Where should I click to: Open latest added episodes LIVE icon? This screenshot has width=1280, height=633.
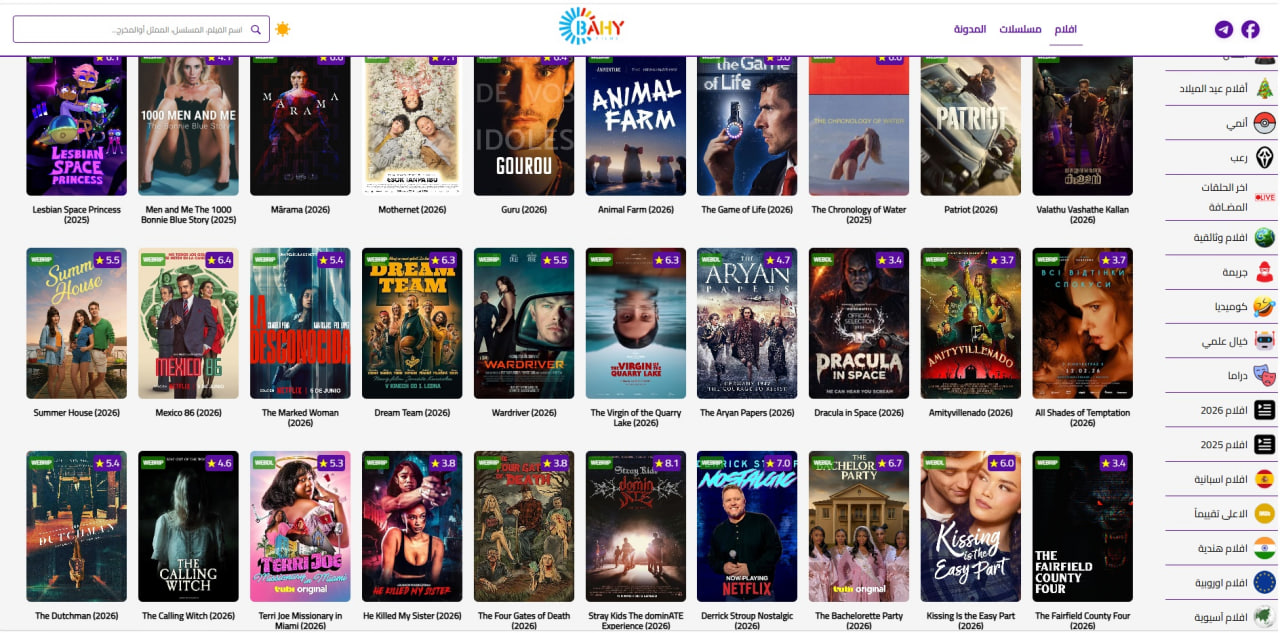(x=1265, y=197)
